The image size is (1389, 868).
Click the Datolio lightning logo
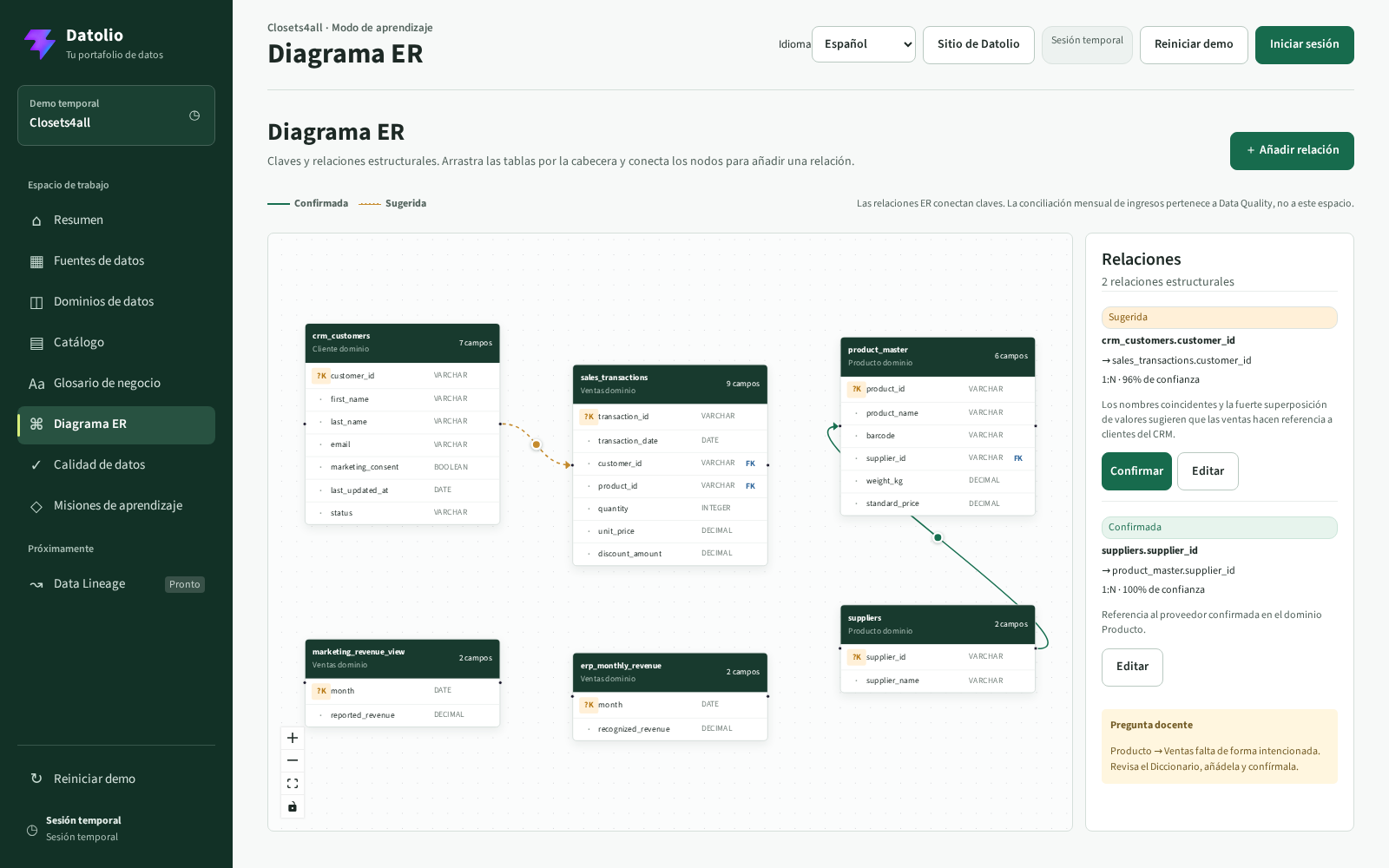[x=40, y=43]
